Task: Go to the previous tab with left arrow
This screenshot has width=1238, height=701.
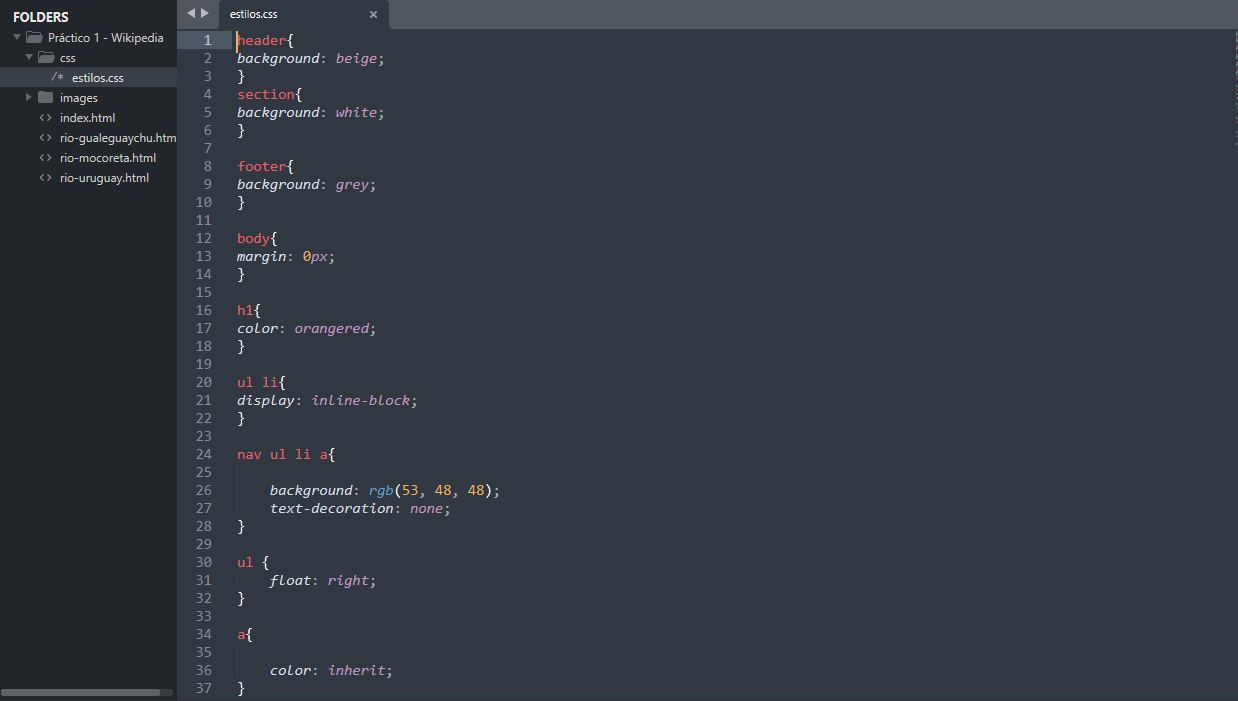Action: point(191,14)
